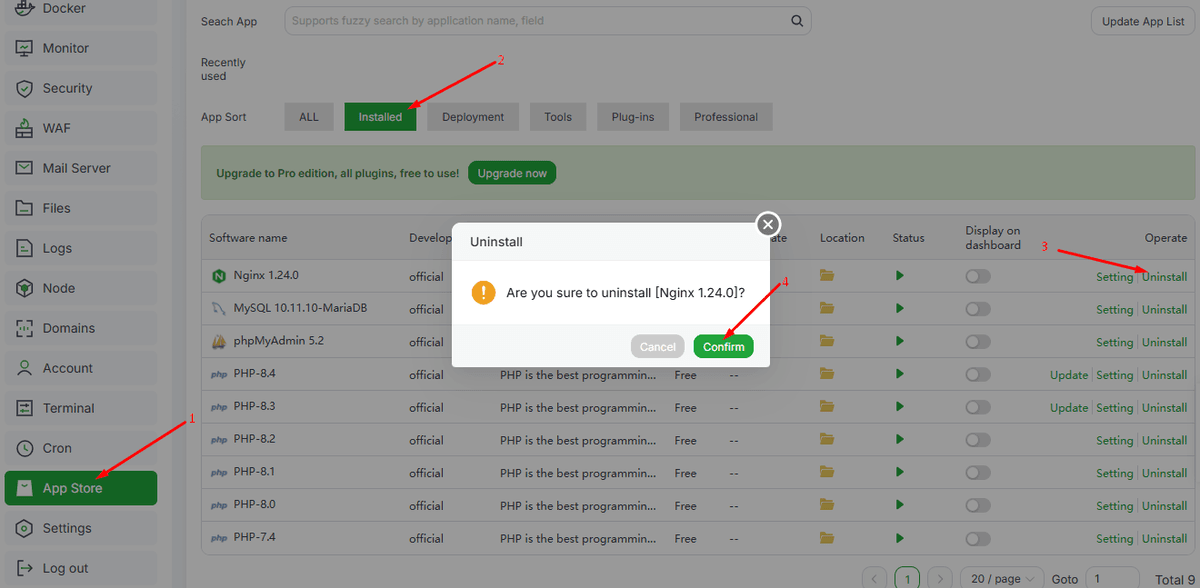The height and width of the screenshot is (588, 1200).
Task: Close the Uninstall dialog with X icon
Action: [x=767, y=224]
